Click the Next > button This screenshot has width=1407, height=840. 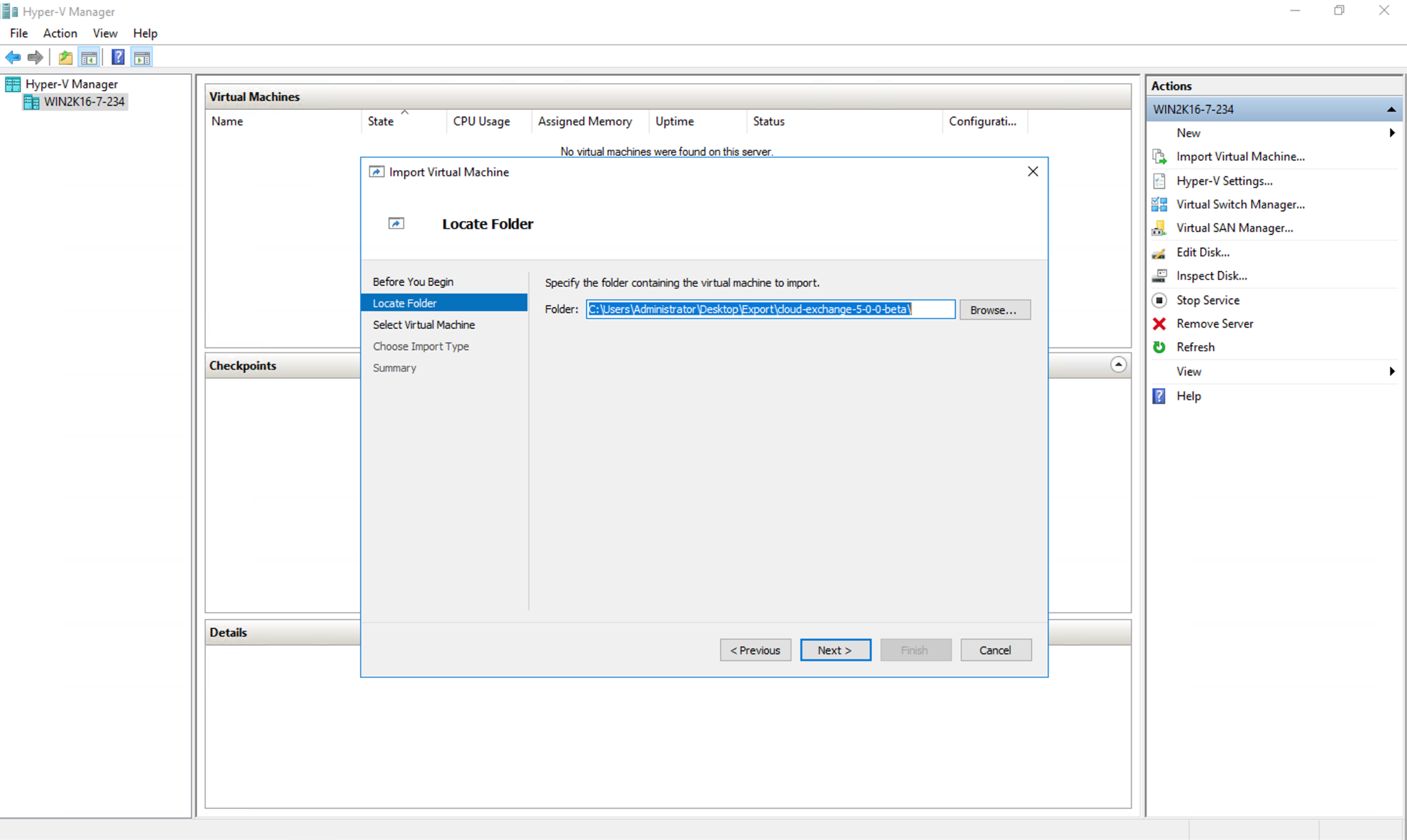tap(835, 650)
